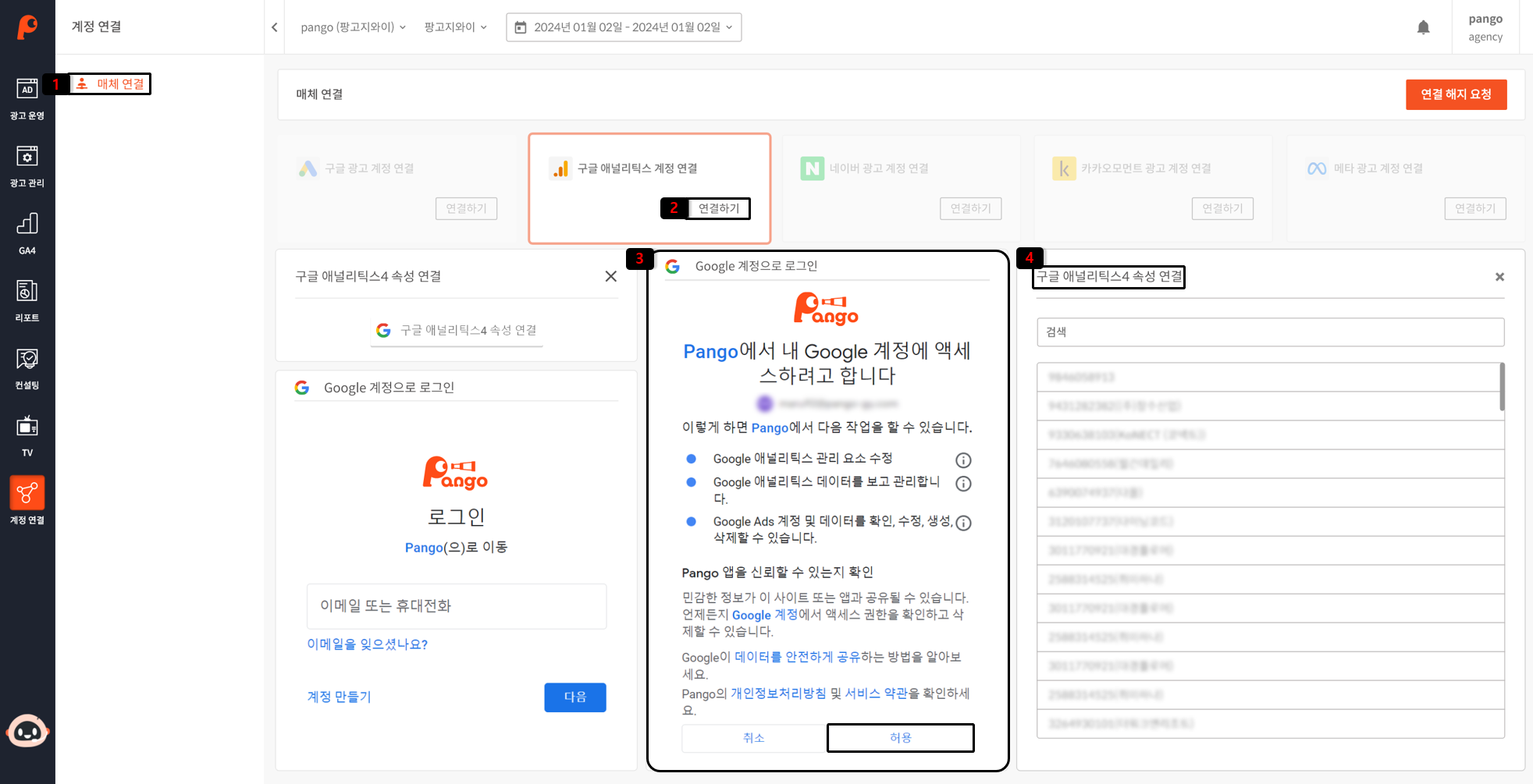Click 연결하기 for 구글 광고 계정
This screenshot has height=784, width=1533.
point(466,208)
